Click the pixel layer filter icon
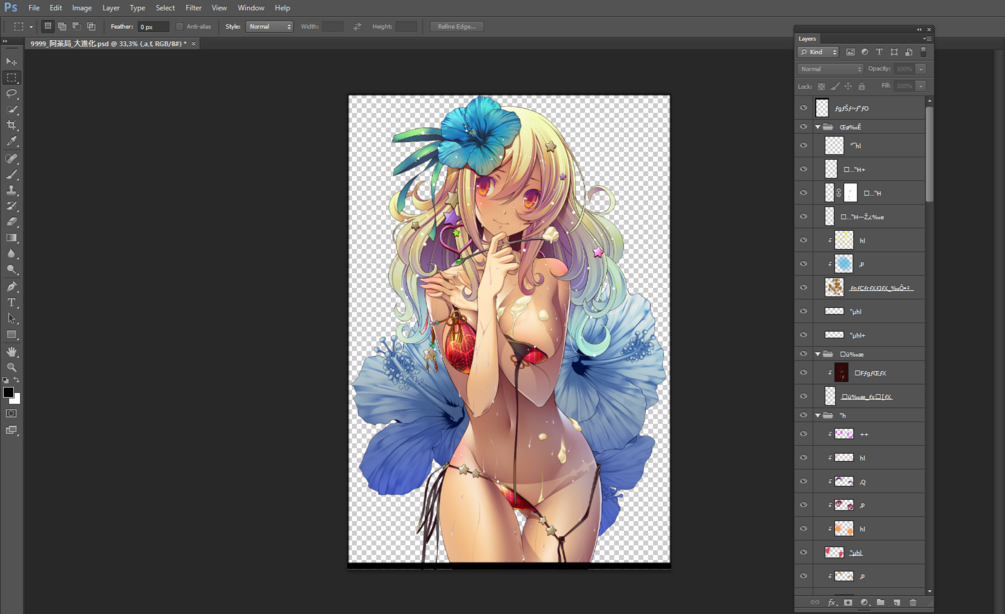This screenshot has height=614, width=1005. (851, 52)
